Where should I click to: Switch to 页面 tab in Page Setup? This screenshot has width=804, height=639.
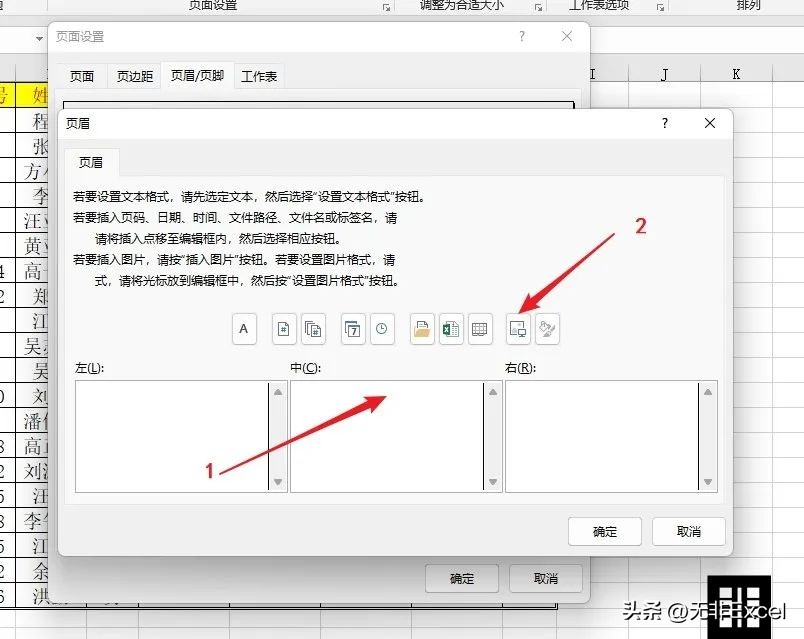tap(82, 76)
